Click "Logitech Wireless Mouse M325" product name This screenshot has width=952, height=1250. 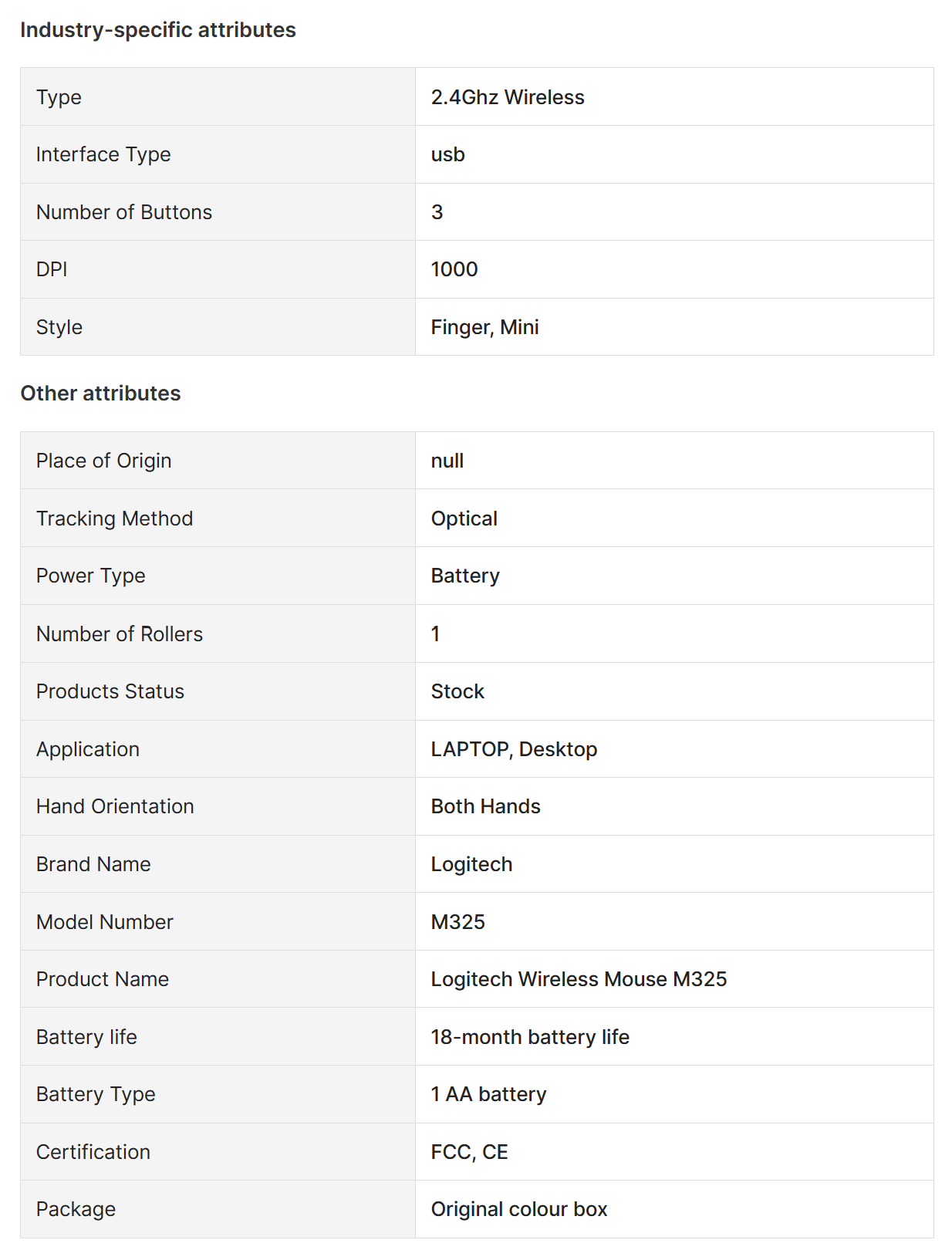click(x=579, y=979)
